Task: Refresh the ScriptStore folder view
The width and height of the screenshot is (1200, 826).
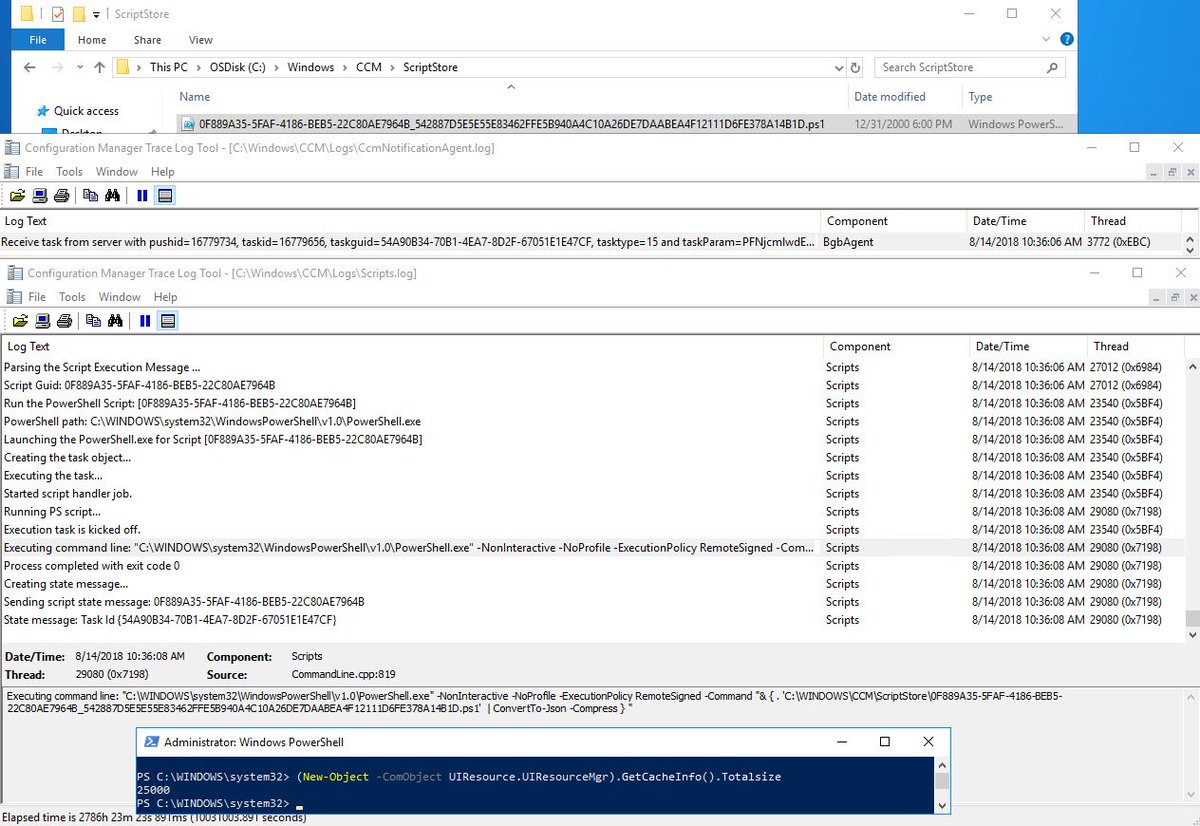Action: pyautogui.click(x=855, y=68)
